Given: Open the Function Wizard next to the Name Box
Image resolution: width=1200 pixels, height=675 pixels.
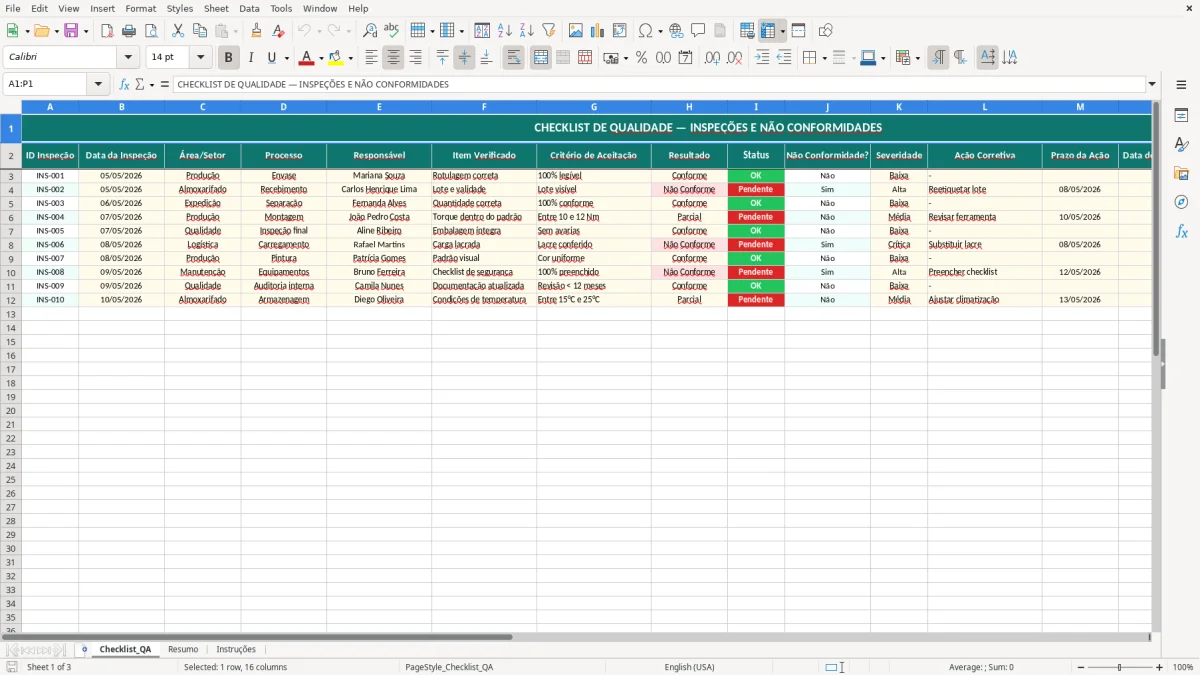Looking at the screenshot, I should coord(124,85).
